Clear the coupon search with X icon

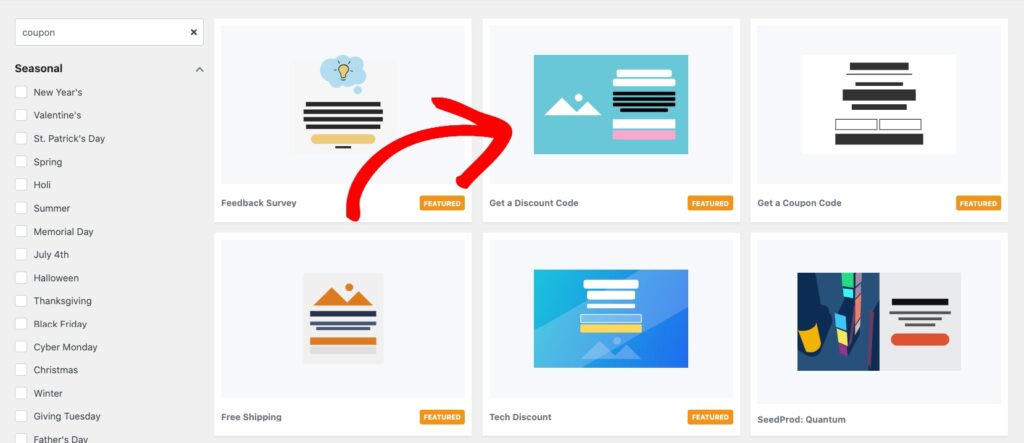193,32
